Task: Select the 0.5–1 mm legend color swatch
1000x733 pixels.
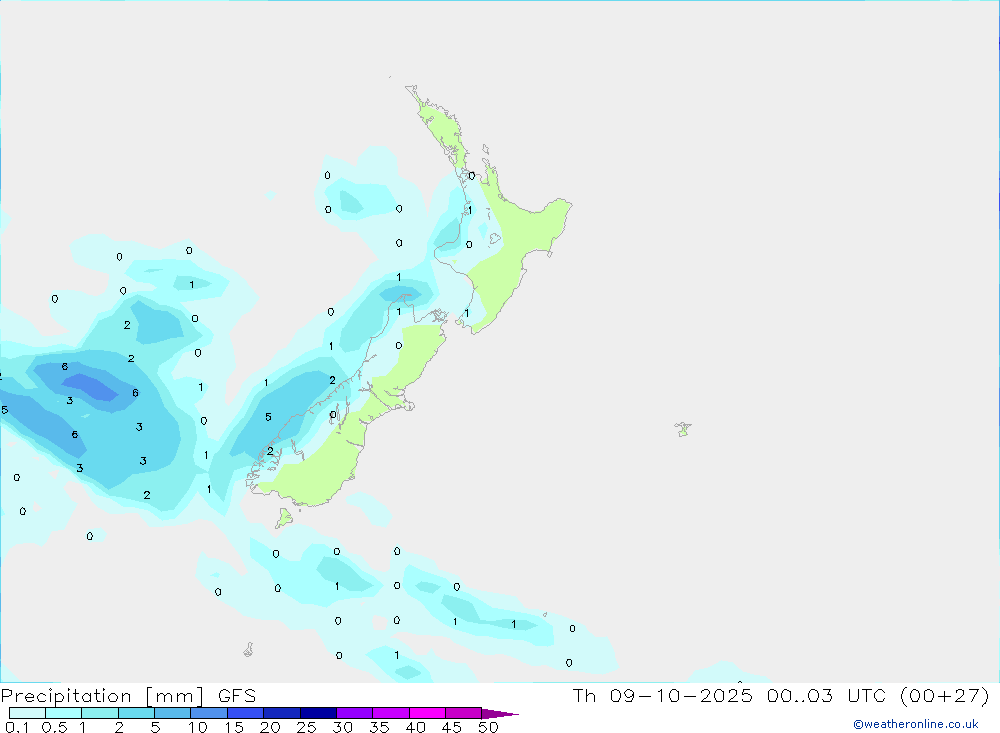Action: point(63,713)
